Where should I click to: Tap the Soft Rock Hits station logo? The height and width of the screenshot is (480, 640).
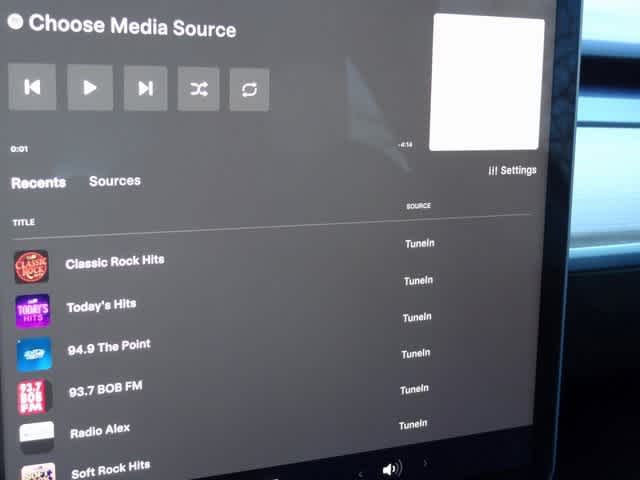(39, 471)
